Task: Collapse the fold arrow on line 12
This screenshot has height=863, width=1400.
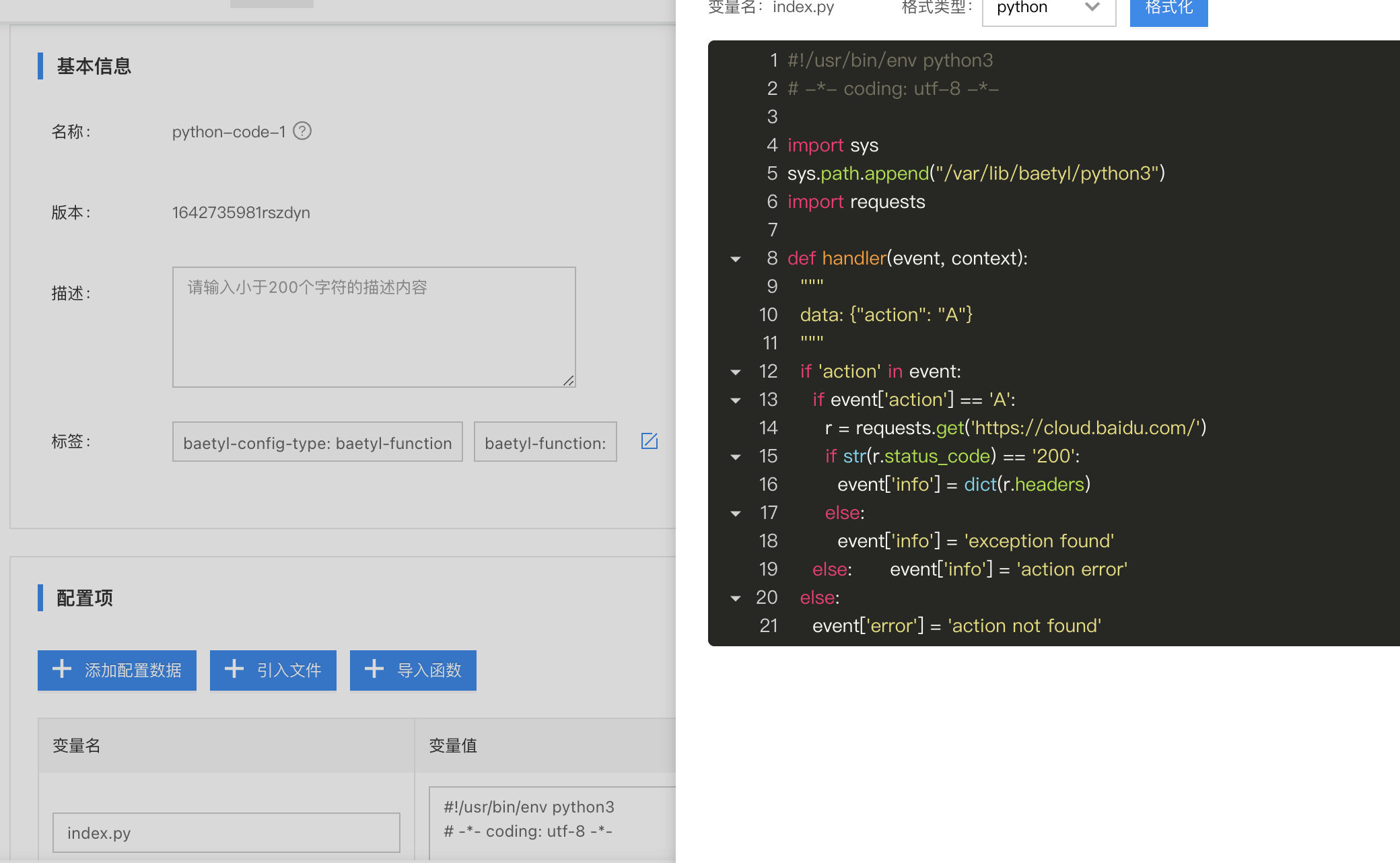Action: [x=736, y=372]
